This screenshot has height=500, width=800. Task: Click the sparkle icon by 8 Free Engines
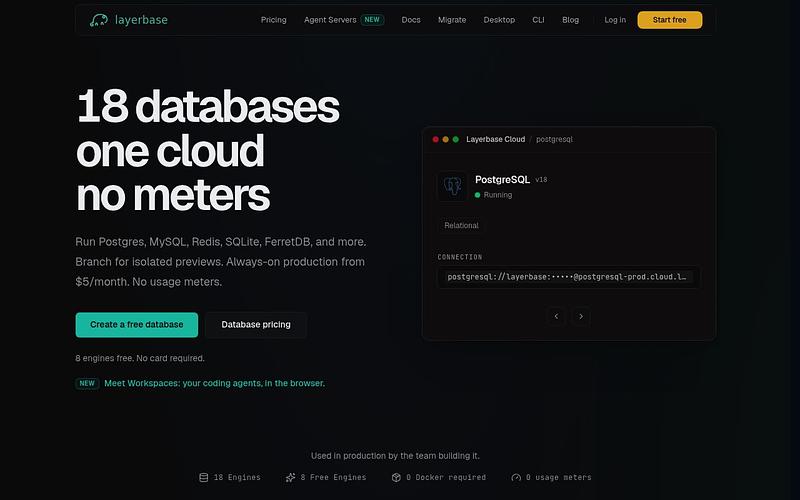click(x=290, y=478)
